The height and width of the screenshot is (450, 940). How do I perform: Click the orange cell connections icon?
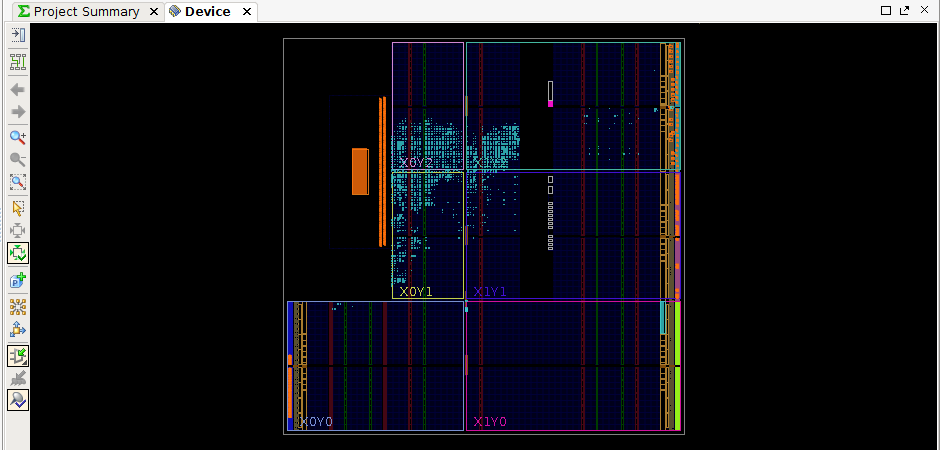(x=17, y=306)
